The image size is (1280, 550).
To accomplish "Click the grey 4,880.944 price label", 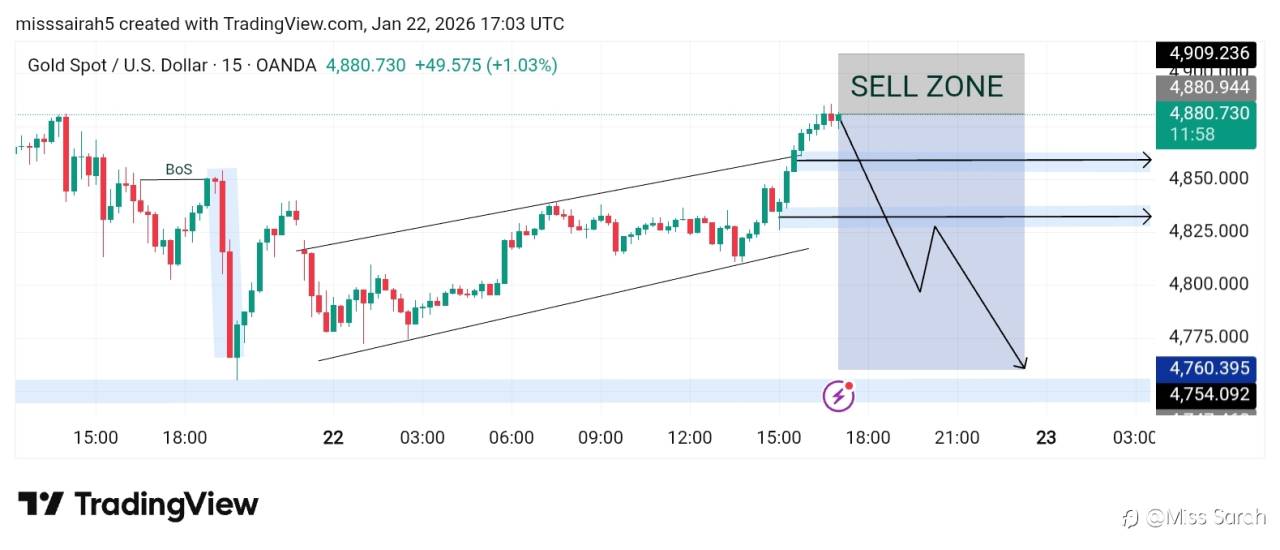I will pyautogui.click(x=1205, y=88).
